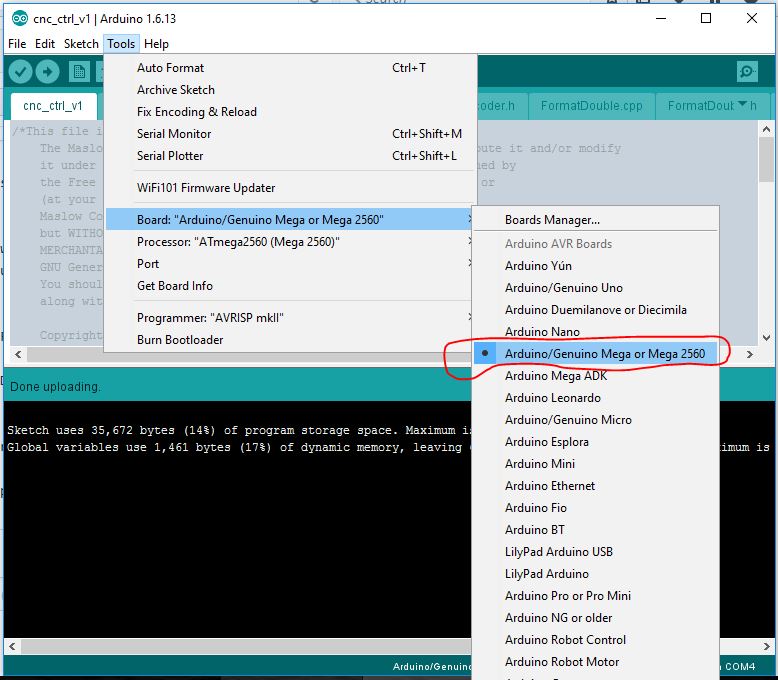
Task: Open the Sketch menu
Action: pos(81,44)
